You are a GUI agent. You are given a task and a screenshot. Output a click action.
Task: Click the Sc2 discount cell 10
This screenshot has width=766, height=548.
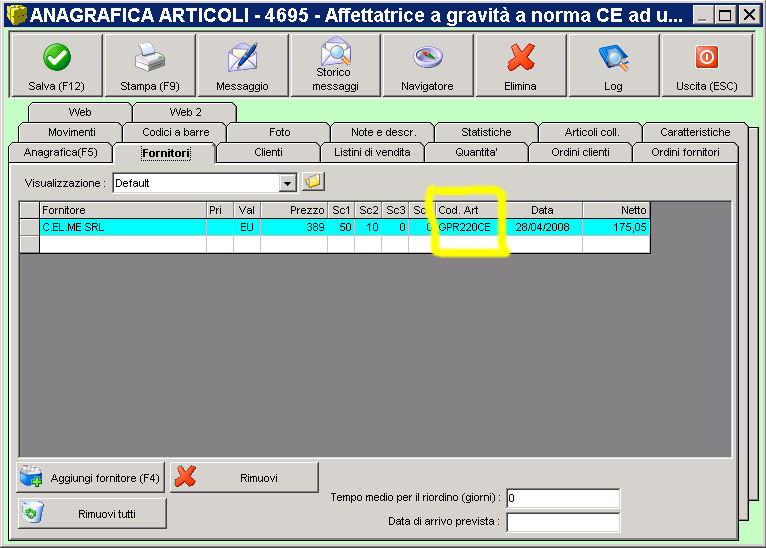pos(368,227)
